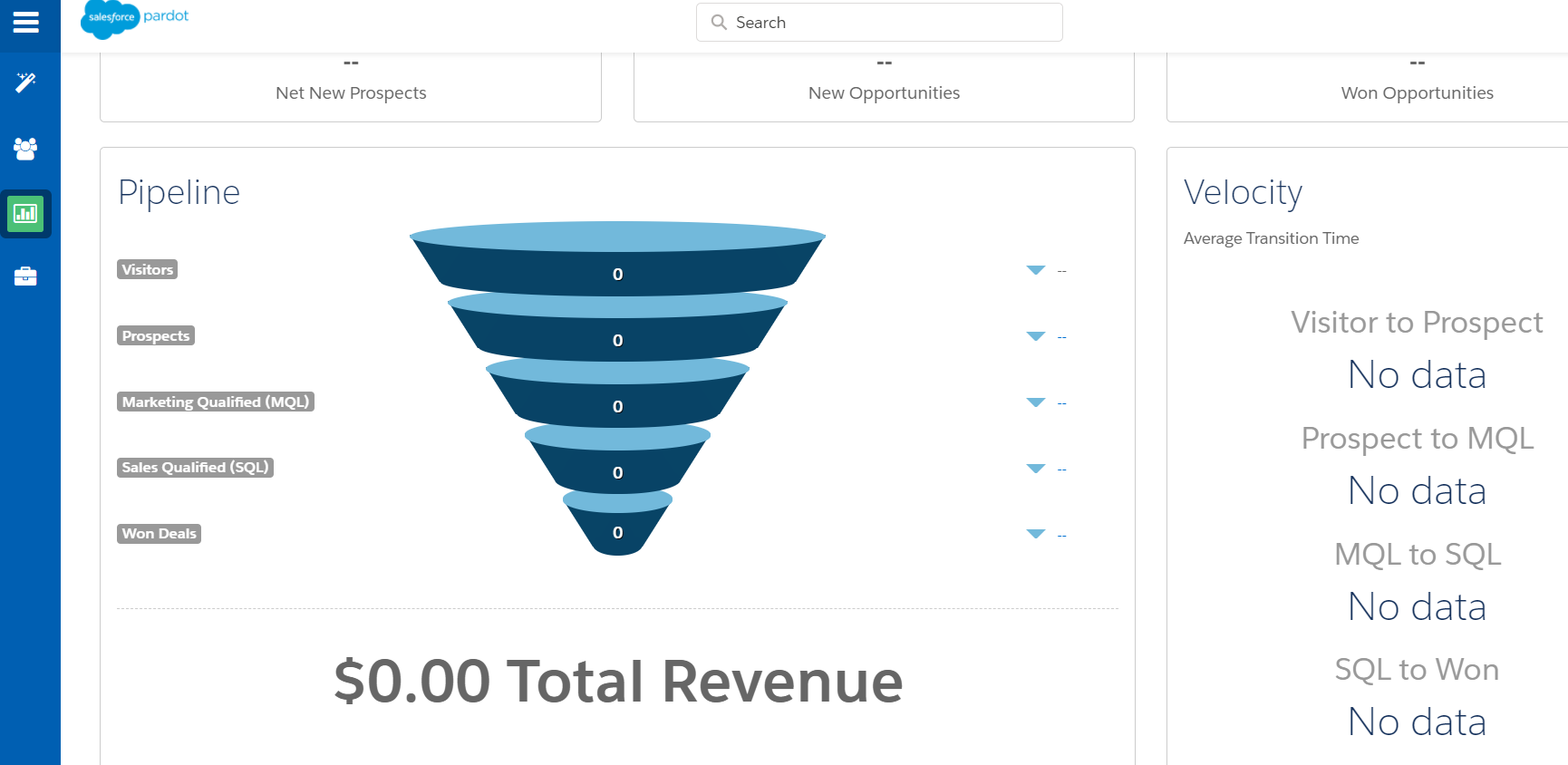The width and height of the screenshot is (1568, 765).
Task: Click No data under Visitor to Prospect
Action: pyautogui.click(x=1417, y=374)
